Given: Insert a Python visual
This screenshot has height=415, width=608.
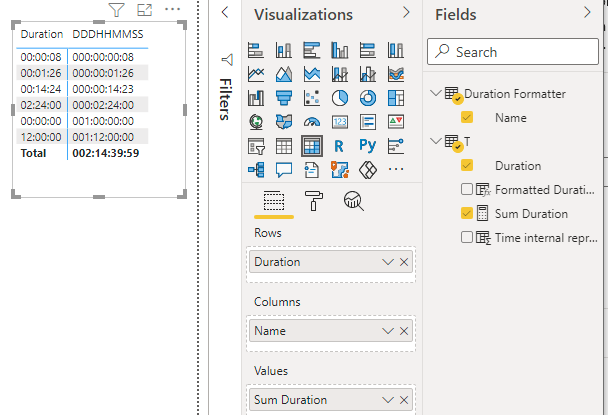Looking at the screenshot, I should [368, 146].
